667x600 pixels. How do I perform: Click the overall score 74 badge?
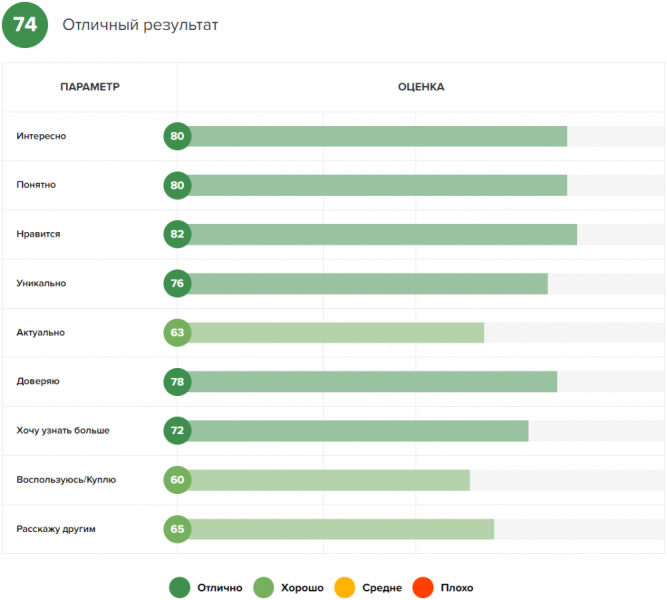click(x=25, y=25)
